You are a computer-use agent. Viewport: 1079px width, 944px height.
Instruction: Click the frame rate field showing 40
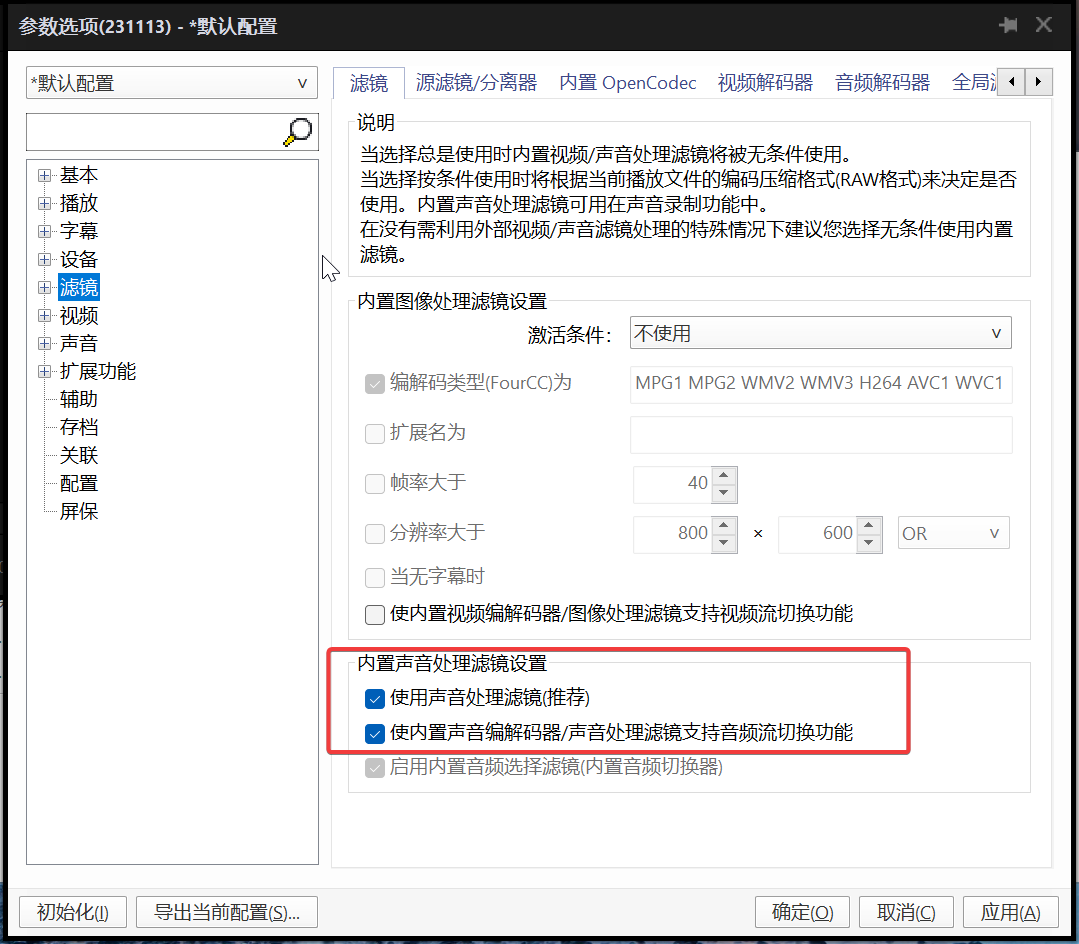672,484
